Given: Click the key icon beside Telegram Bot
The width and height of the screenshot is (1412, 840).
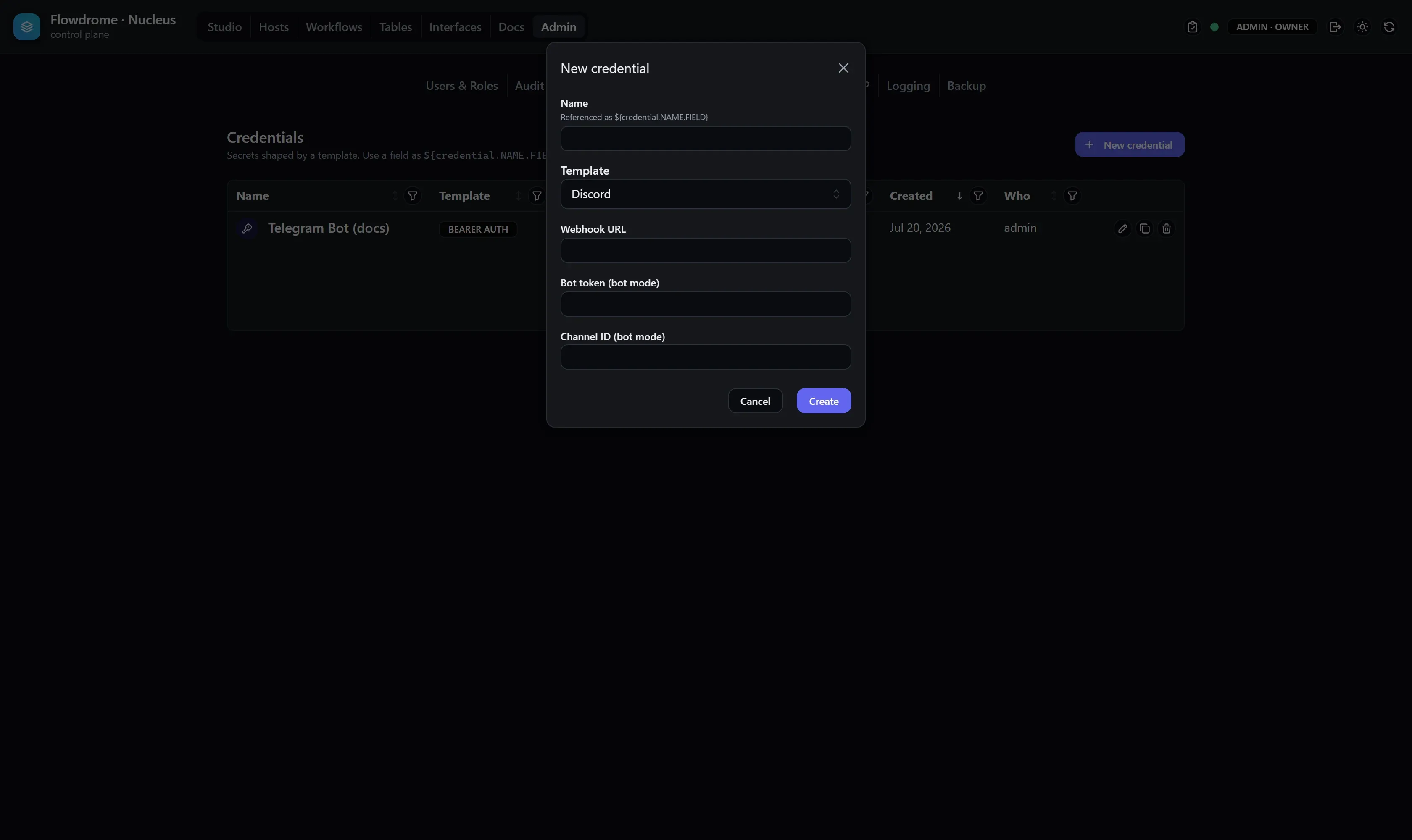Looking at the screenshot, I should (247, 228).
